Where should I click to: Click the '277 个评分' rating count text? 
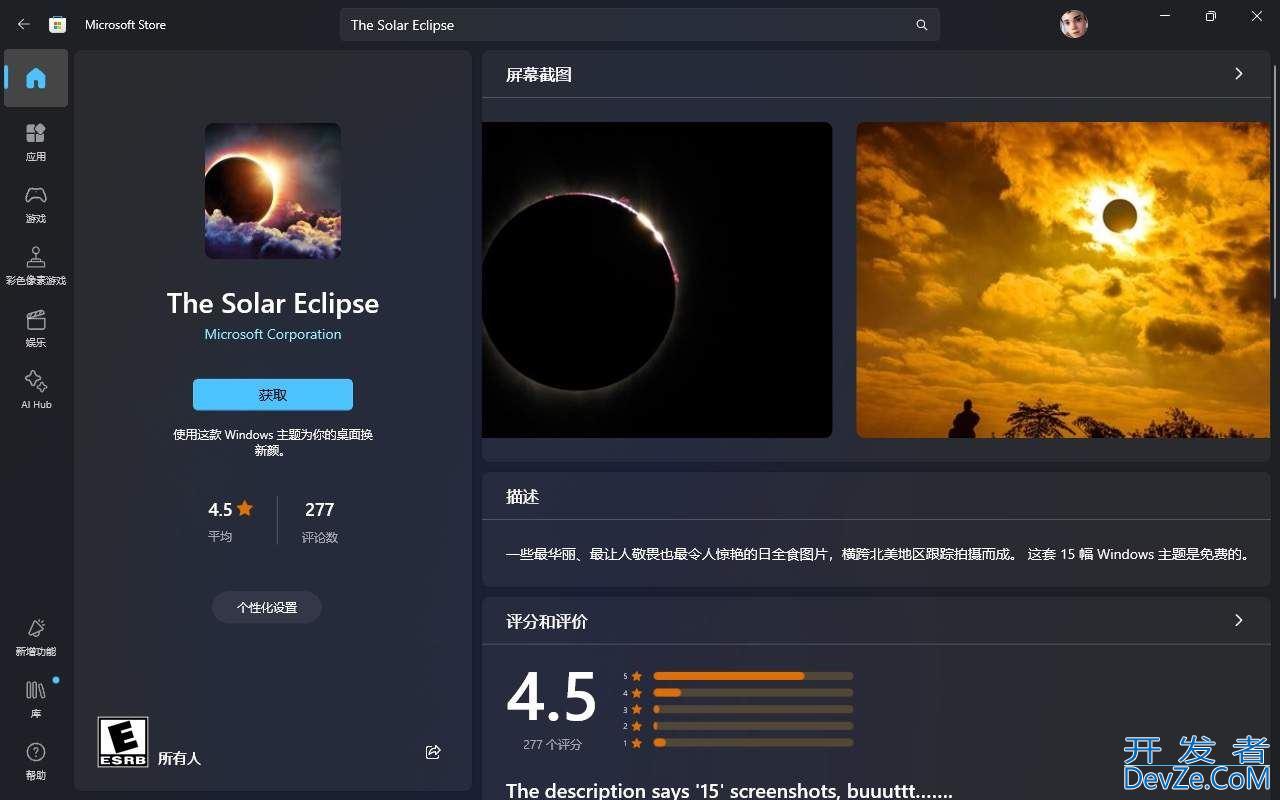[x=552, y=745]
